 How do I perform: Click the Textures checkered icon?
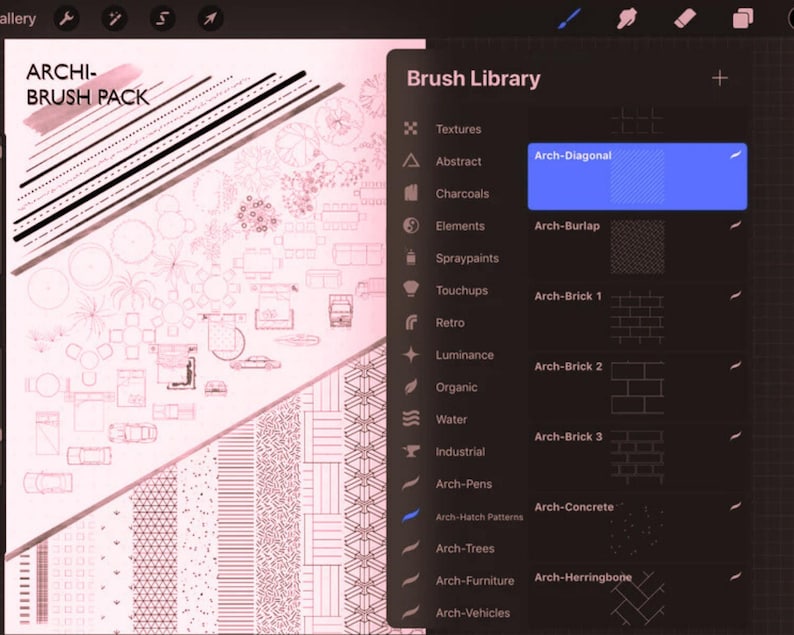pyautogui.click(x=411, y=129)
